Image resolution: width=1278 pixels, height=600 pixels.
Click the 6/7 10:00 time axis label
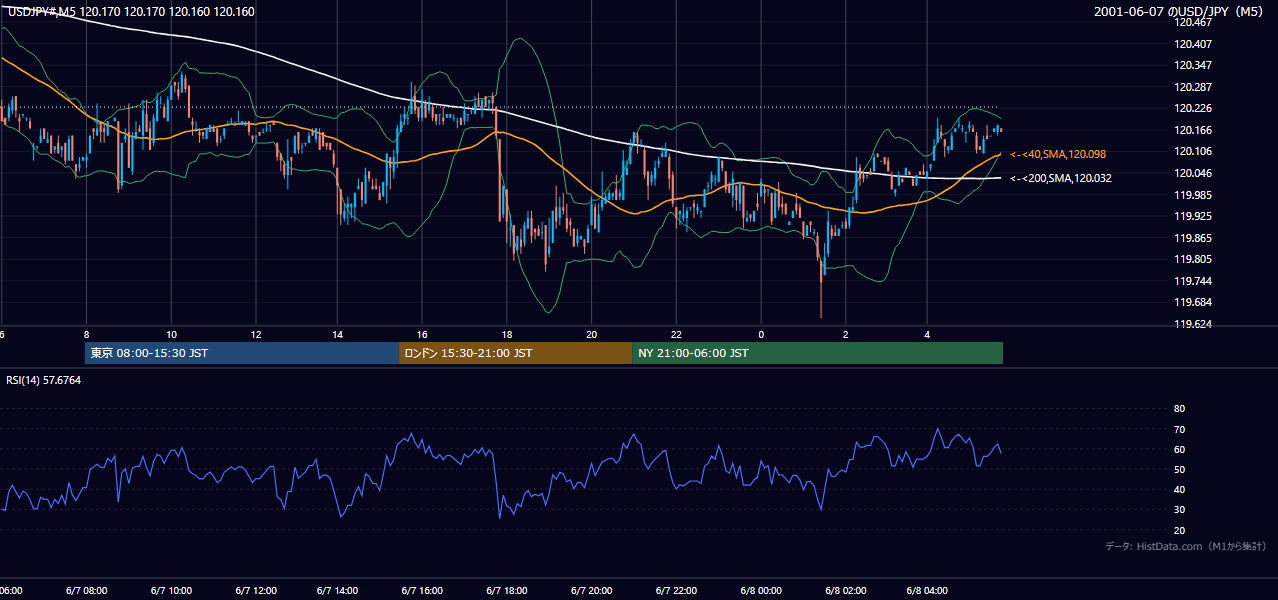click(x=172, y=591)
